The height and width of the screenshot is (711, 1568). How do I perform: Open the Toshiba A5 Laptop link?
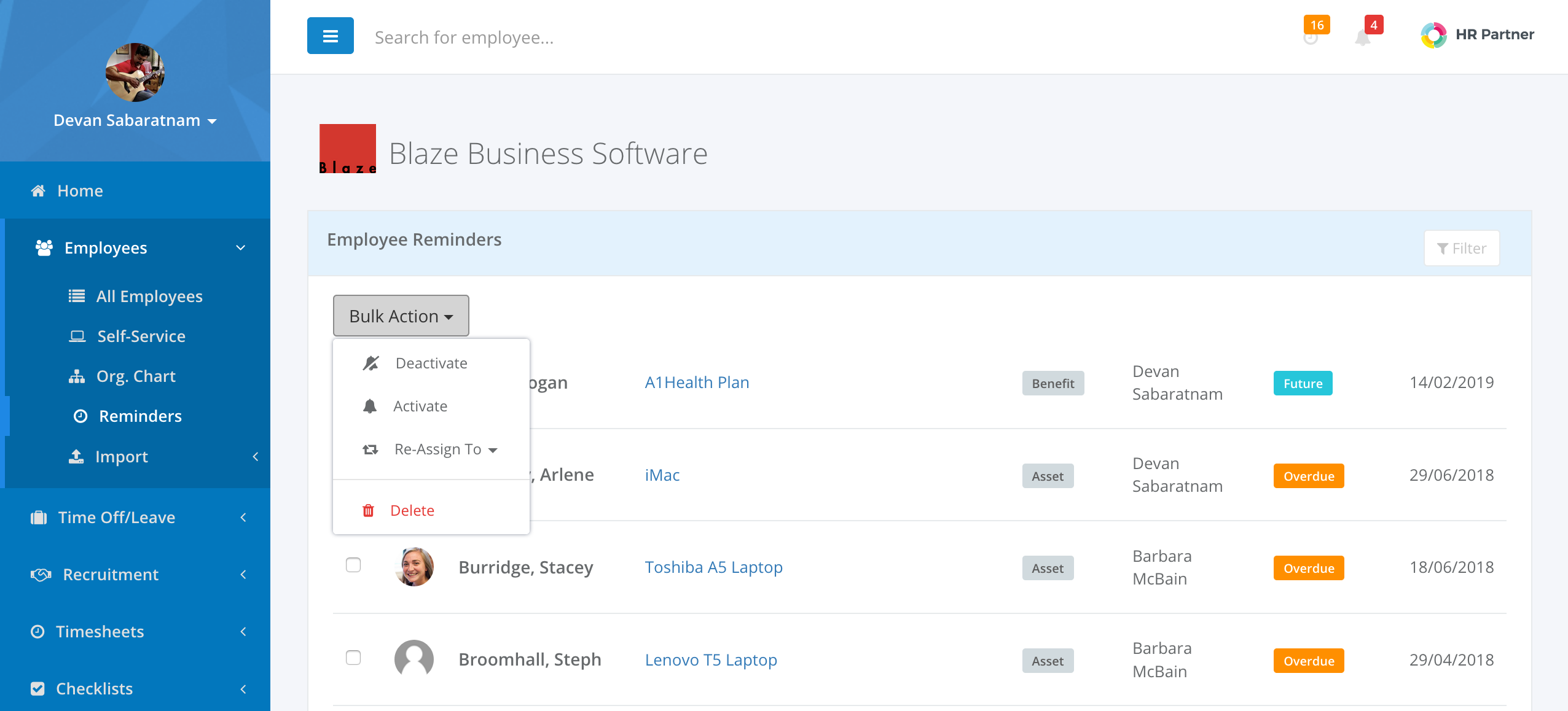tap(713, 567)
